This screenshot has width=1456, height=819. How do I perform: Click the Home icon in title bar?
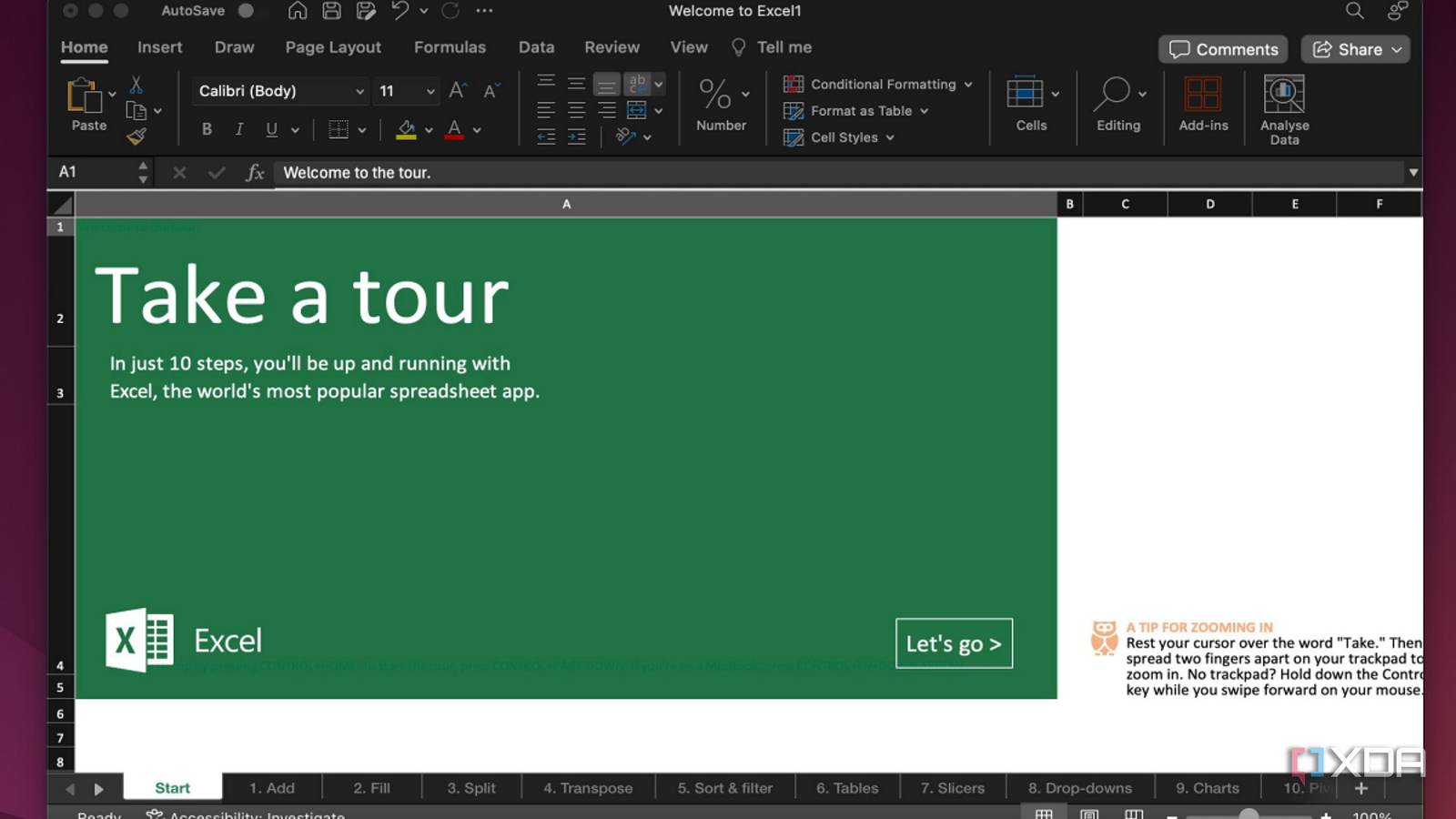[x=297, y=11]
